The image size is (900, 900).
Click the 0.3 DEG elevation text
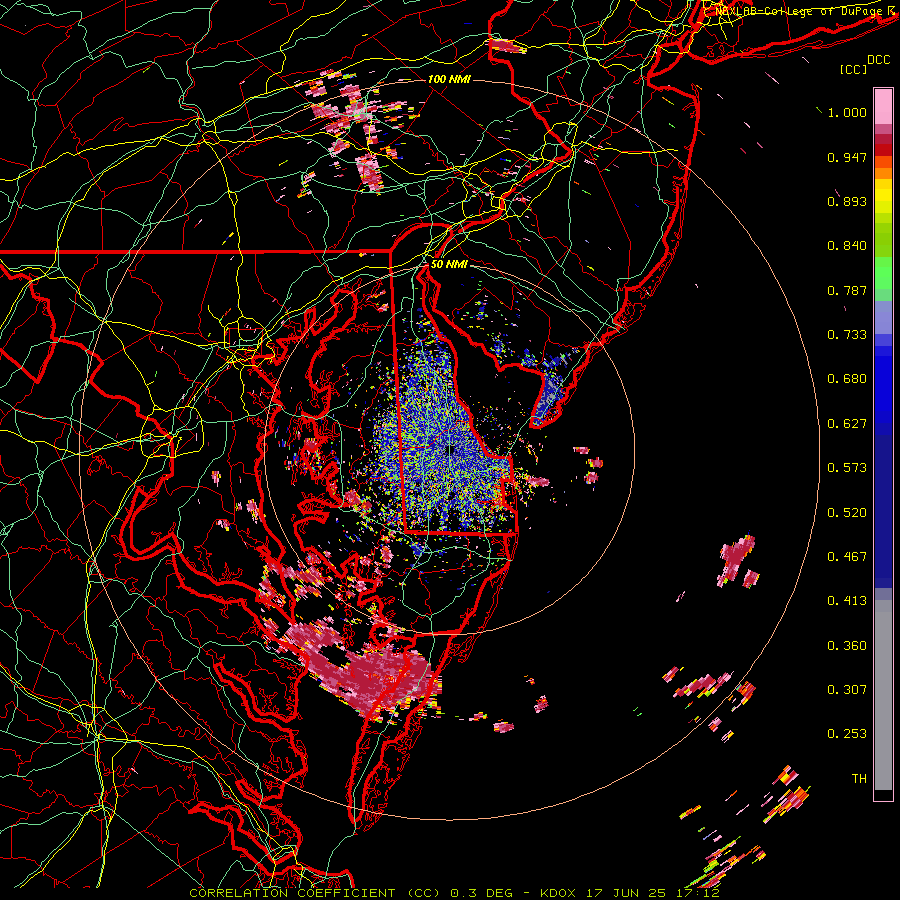point(483,893)
